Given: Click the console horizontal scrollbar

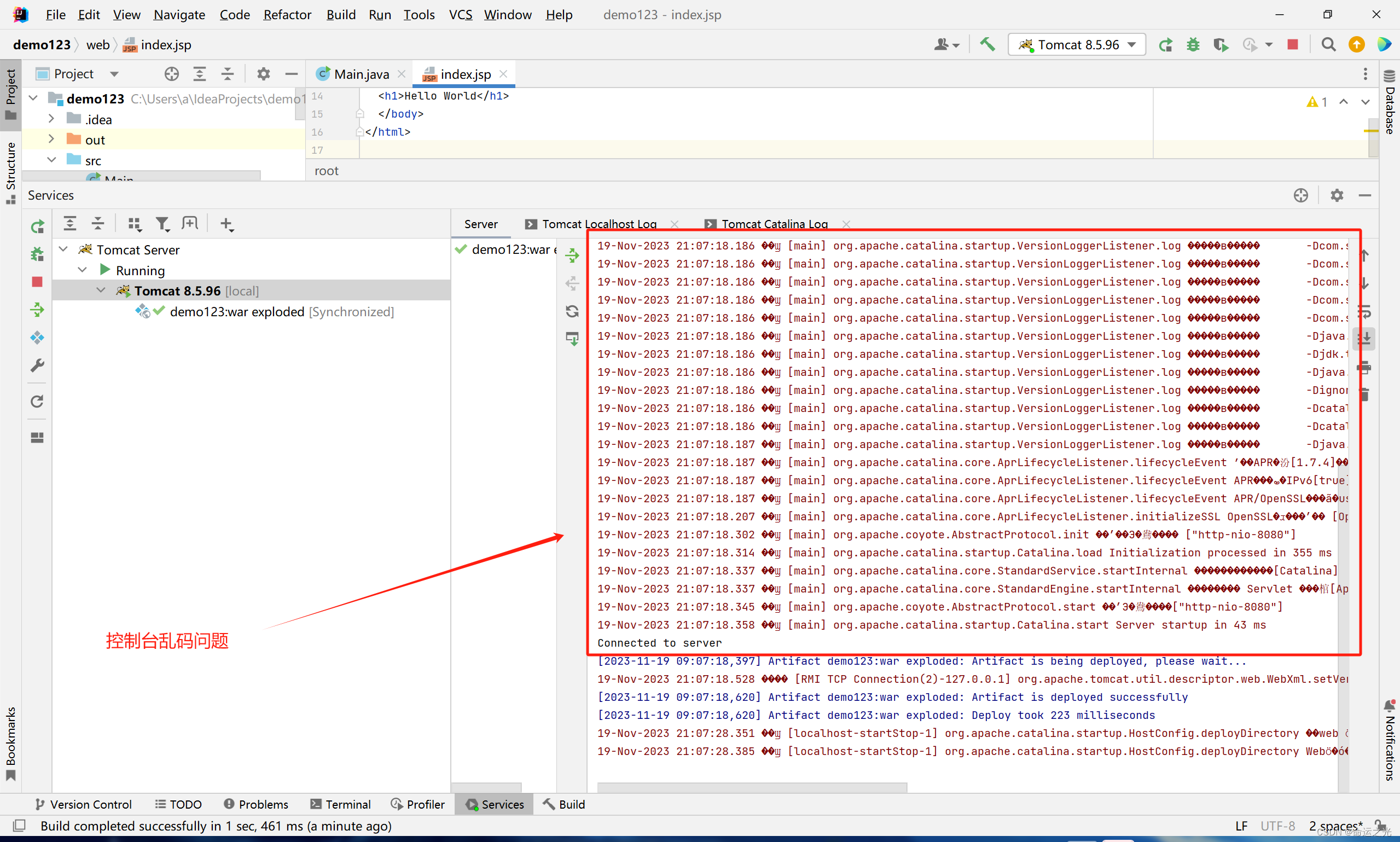Looking at the screenshot, I should coord(752,786).
